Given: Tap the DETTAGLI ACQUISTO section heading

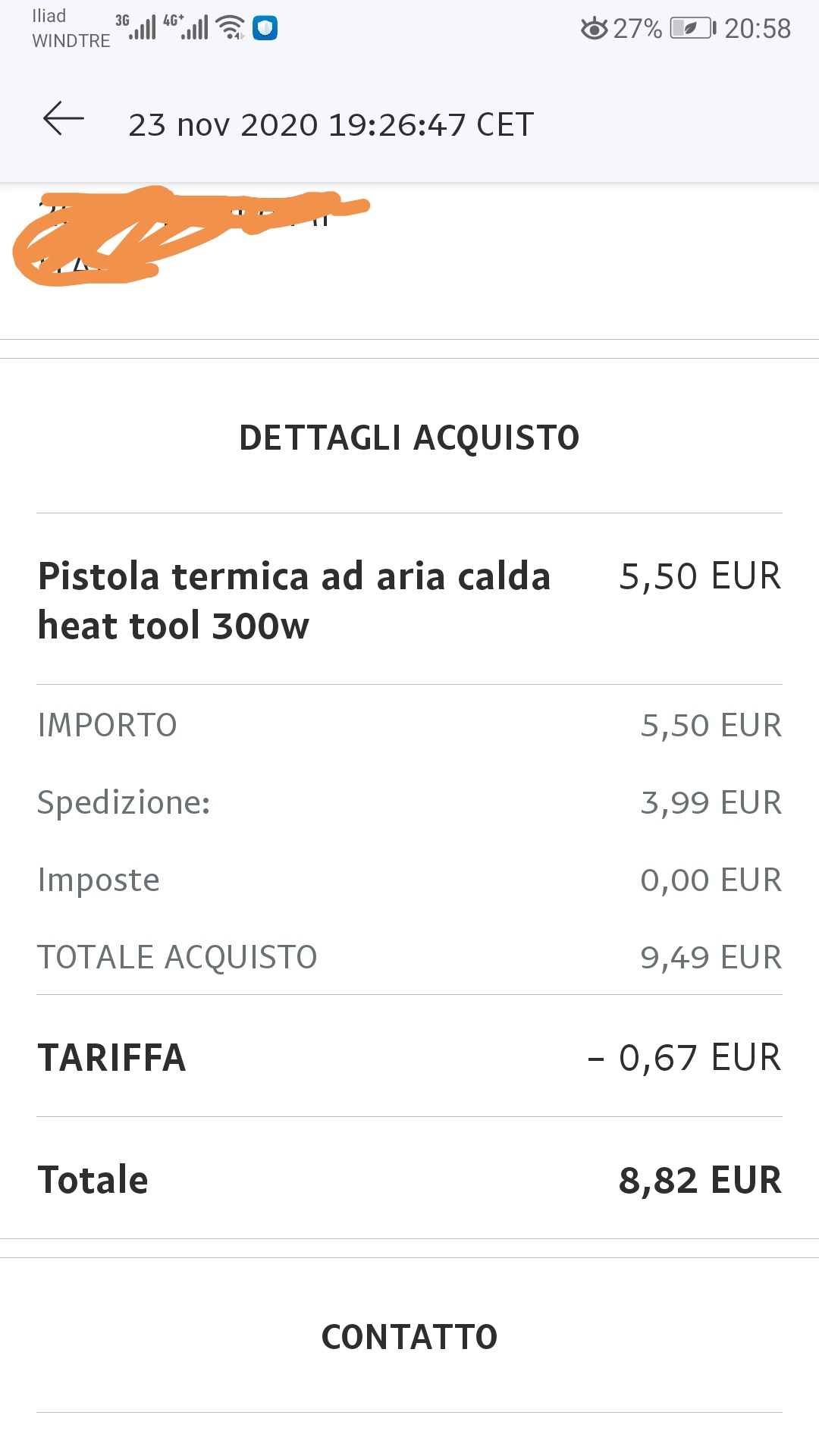Looking at the screenshot, I should (409, 438).
